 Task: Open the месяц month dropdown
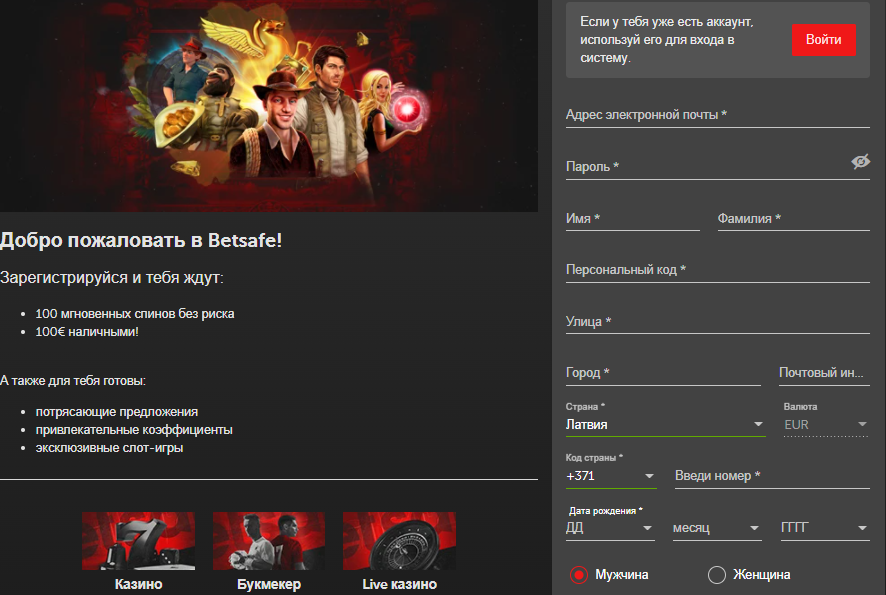pos(716,528)
